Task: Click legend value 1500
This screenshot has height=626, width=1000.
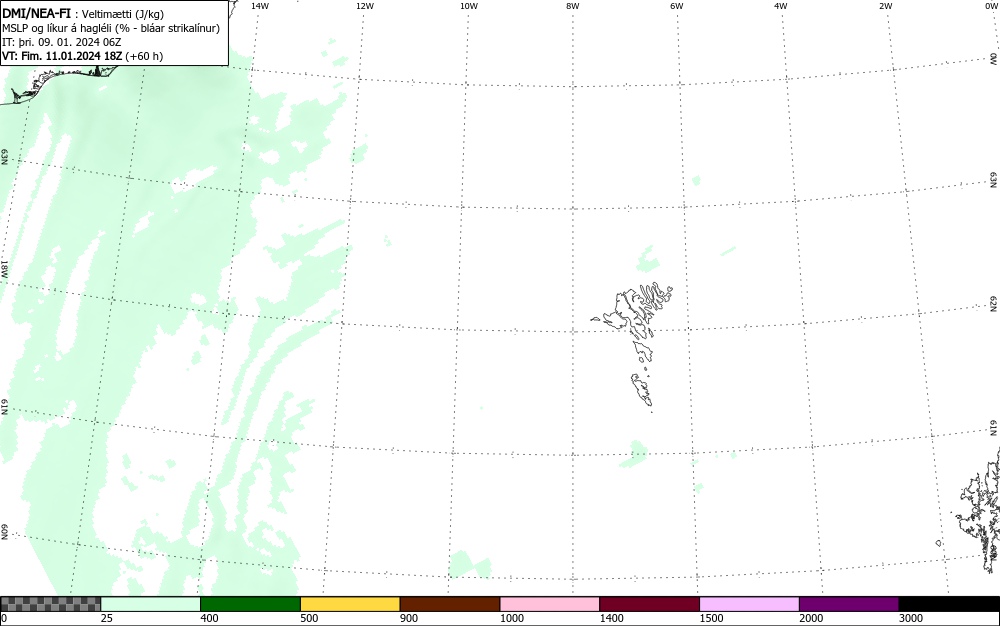Action: tap(711, 618)
